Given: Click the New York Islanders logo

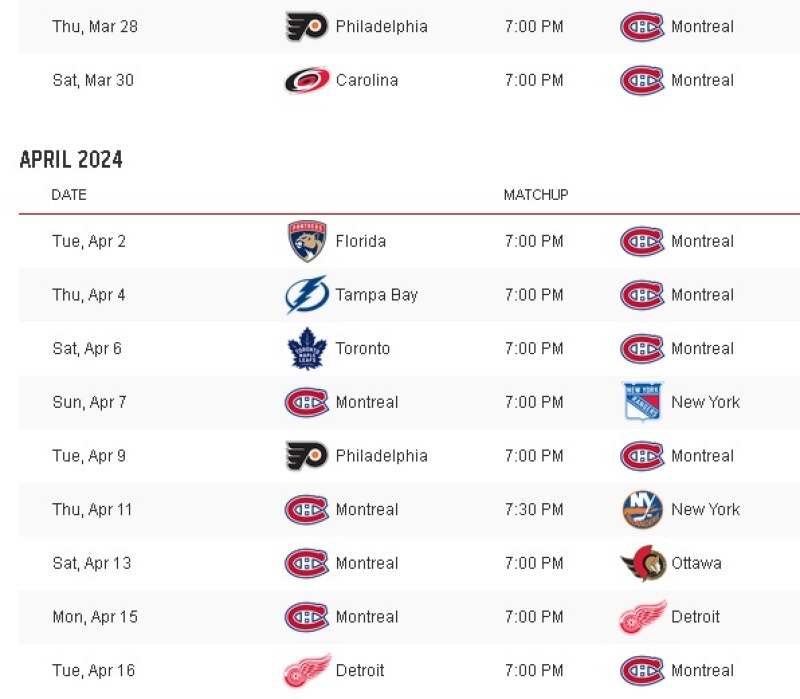Looking at the screenshot, I should click(642, 509).
